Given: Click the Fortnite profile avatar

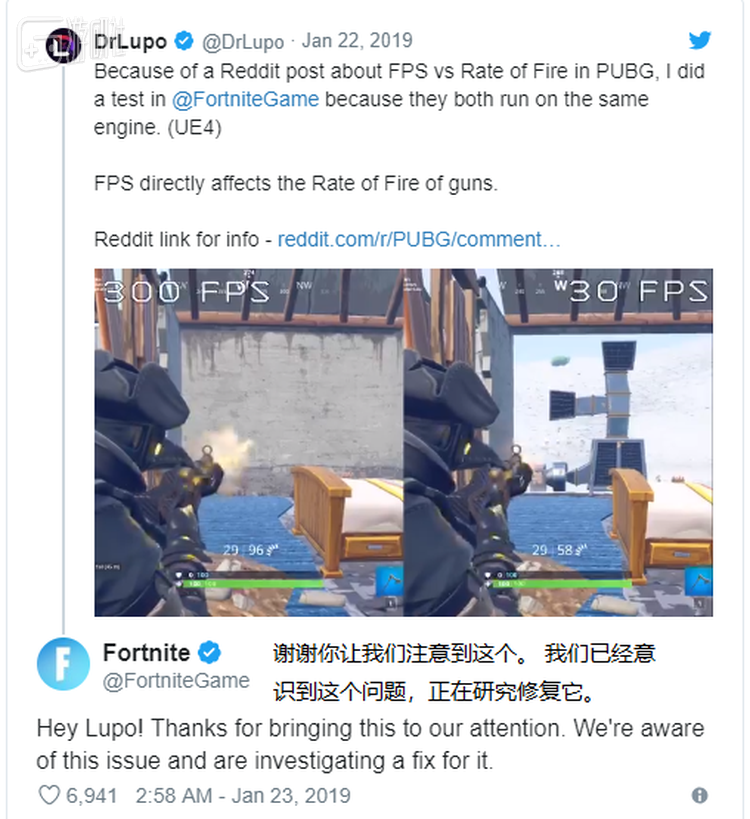Looking at the screenshot, I should (x=63, y=663).
